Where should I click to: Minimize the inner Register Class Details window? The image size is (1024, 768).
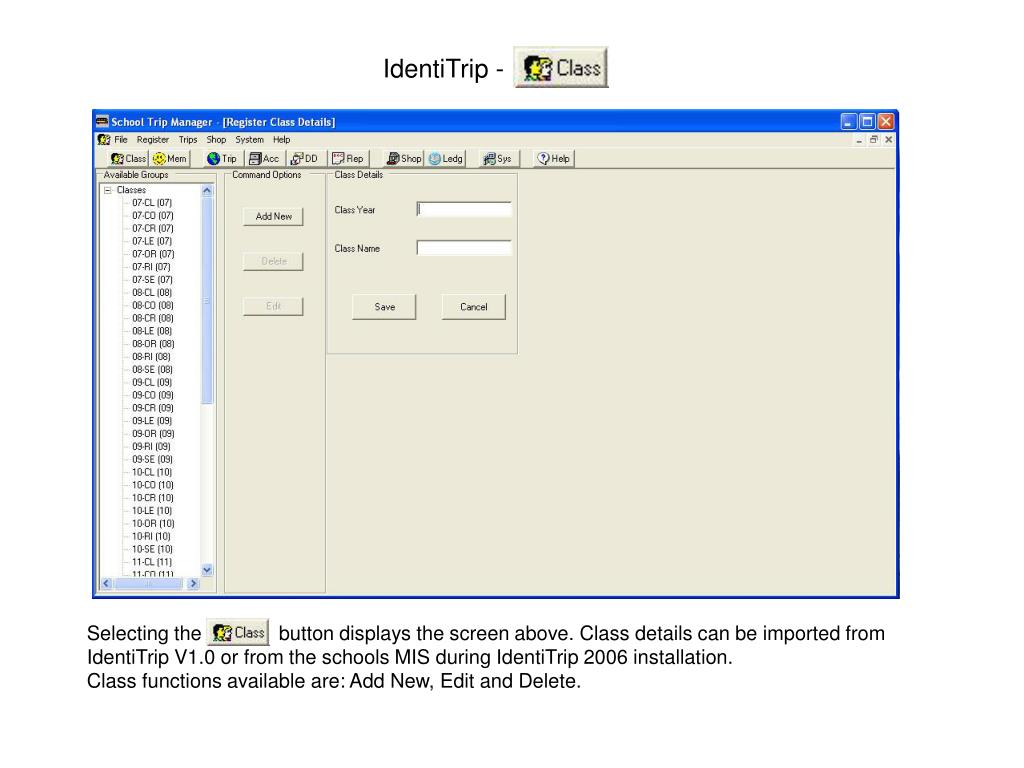pos(859,140)
